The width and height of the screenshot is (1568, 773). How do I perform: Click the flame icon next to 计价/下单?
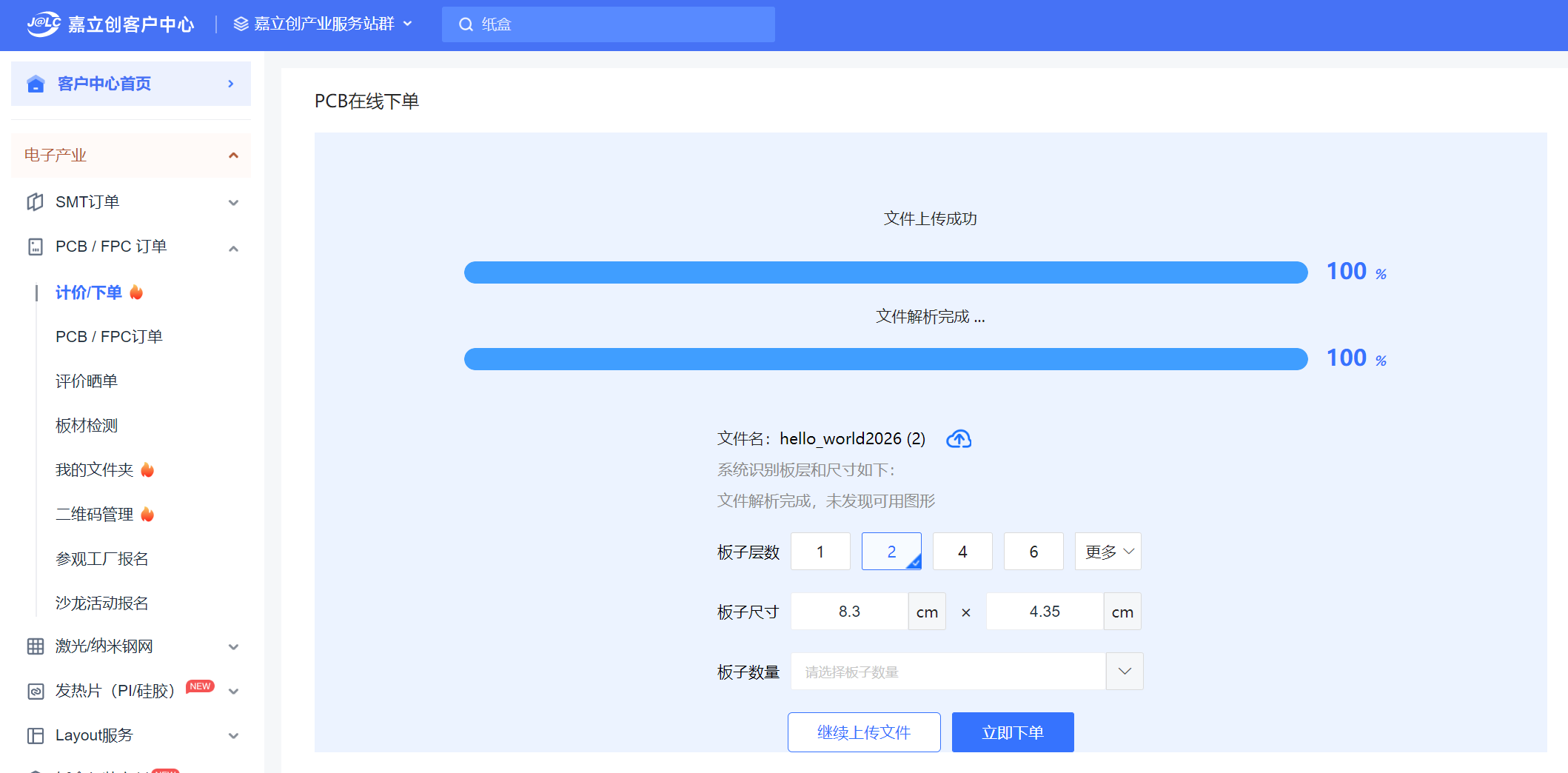click(136, 292)
